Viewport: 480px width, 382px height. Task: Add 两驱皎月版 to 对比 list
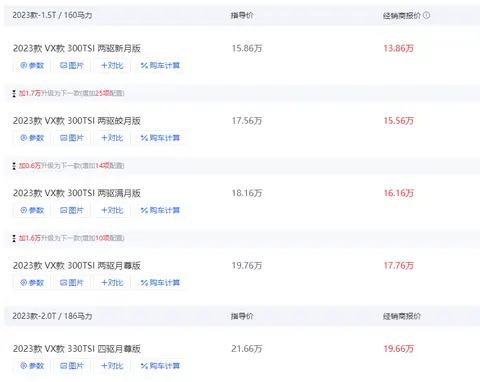(x=112, y=138)
